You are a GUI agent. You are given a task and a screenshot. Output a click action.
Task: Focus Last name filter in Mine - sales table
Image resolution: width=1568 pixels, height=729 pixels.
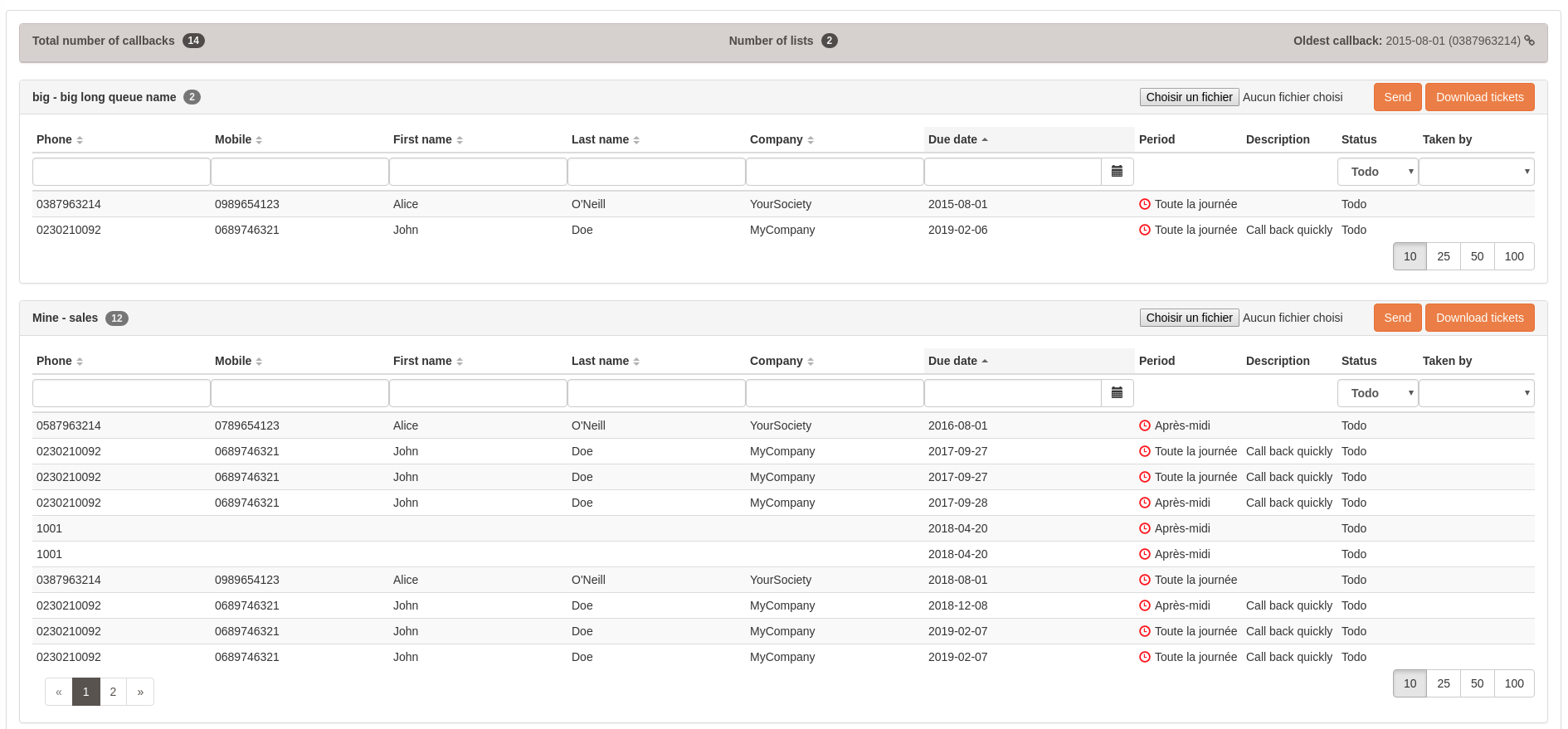(x=656, y=393)
